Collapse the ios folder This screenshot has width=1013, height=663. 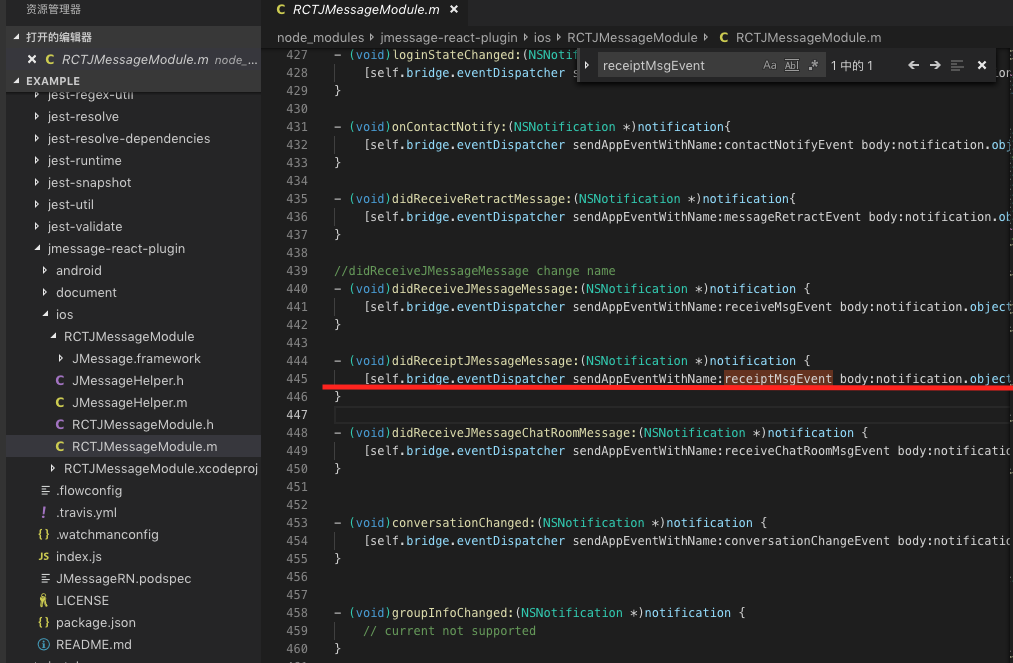pyautogui.click(x=45, y=314)
